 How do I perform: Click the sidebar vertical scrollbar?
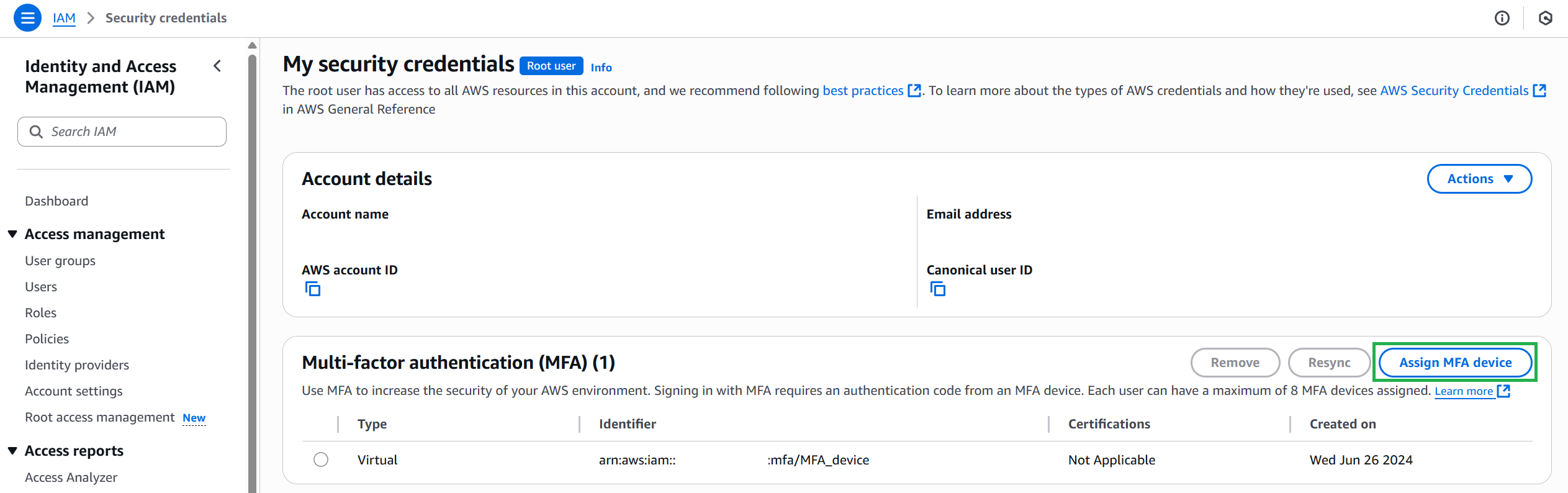(x=252, y=273)
